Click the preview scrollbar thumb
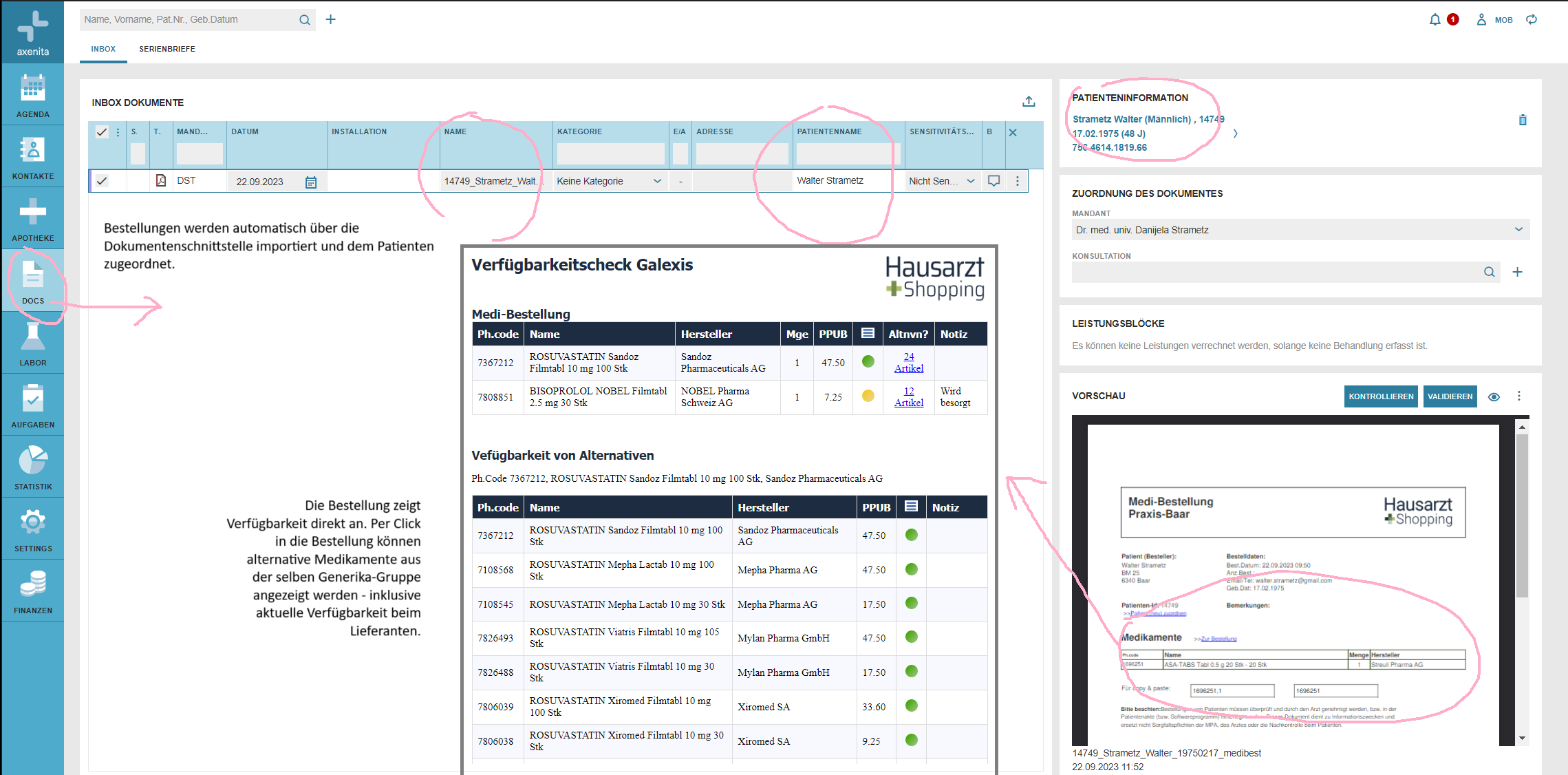Image resolution: width=1568 pixels, height=775 pixels. point(1522,516)
